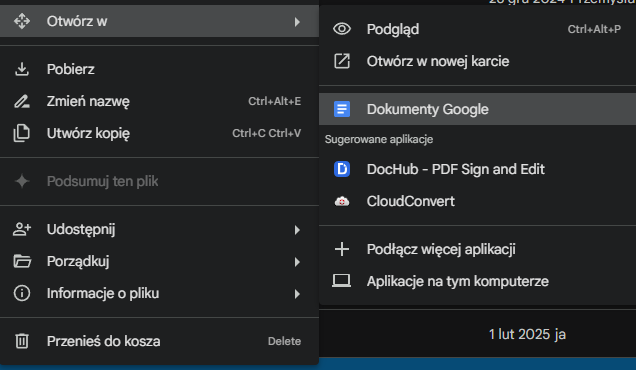Click the open-in-new-tab icon
The width and height of the screenshot is (636, 370).
point(342,61)
